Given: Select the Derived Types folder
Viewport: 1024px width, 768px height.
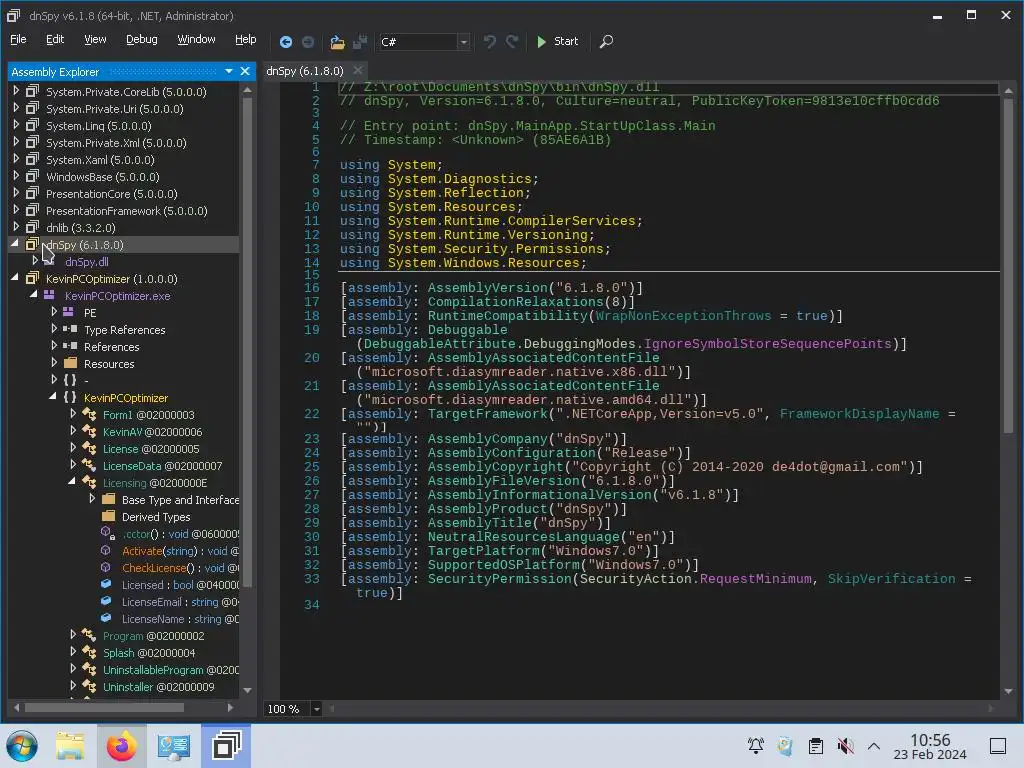Looking at the screenshot, I should (x=146, y=517).
